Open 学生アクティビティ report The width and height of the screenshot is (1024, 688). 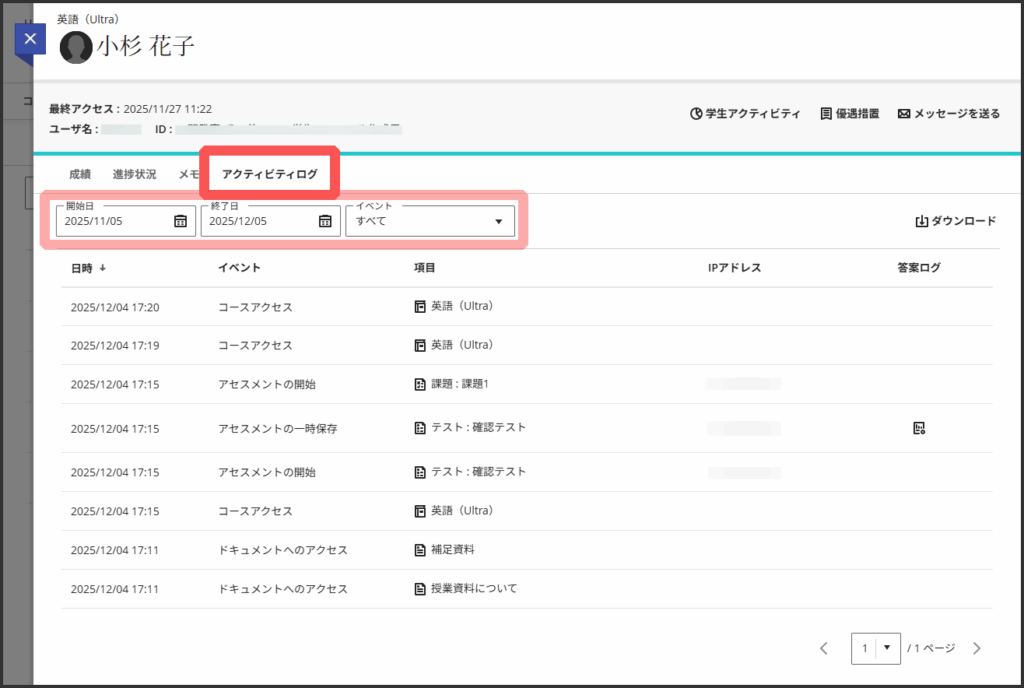coord(745,114)
